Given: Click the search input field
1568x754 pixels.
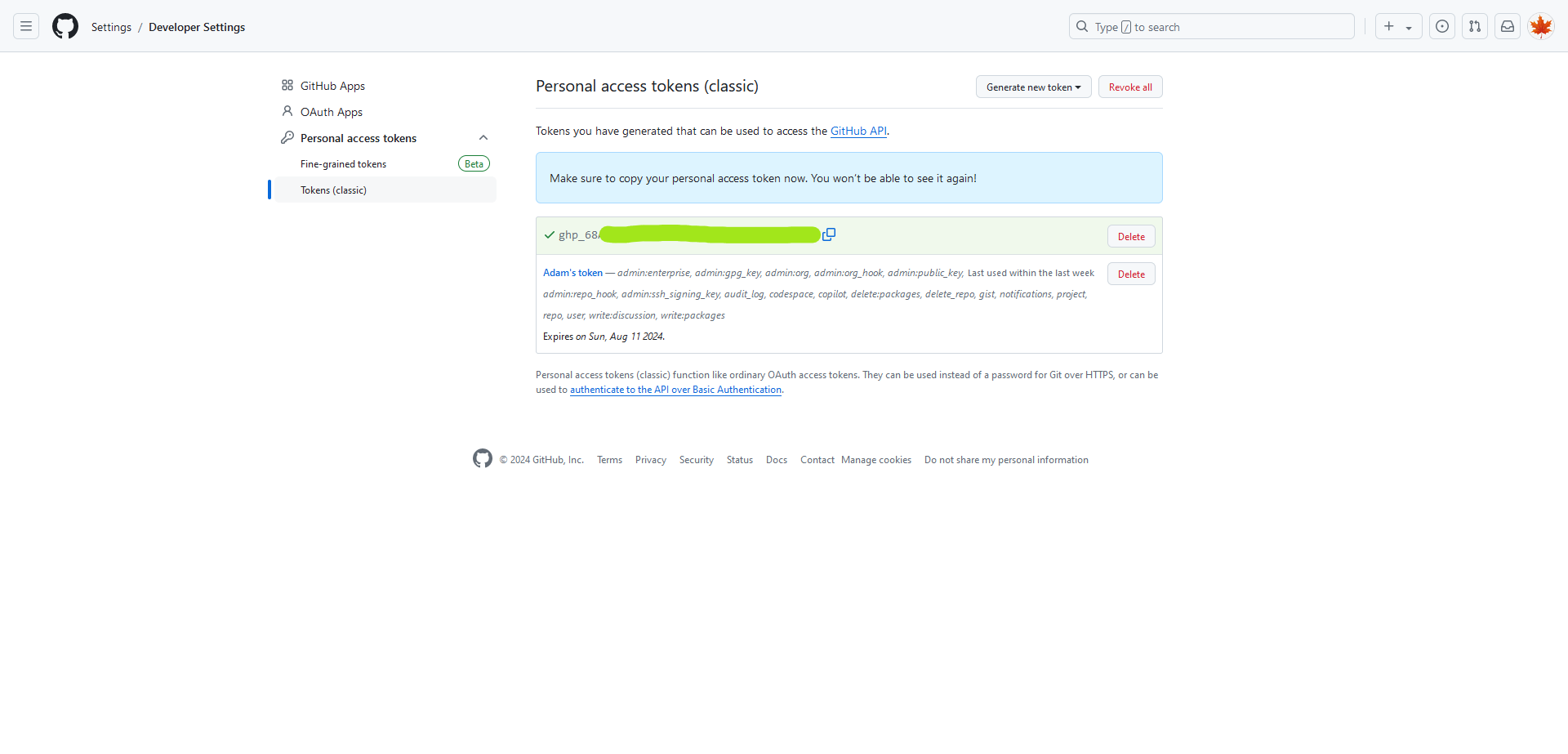Looking at the screenshot, I should point(1211,27).
